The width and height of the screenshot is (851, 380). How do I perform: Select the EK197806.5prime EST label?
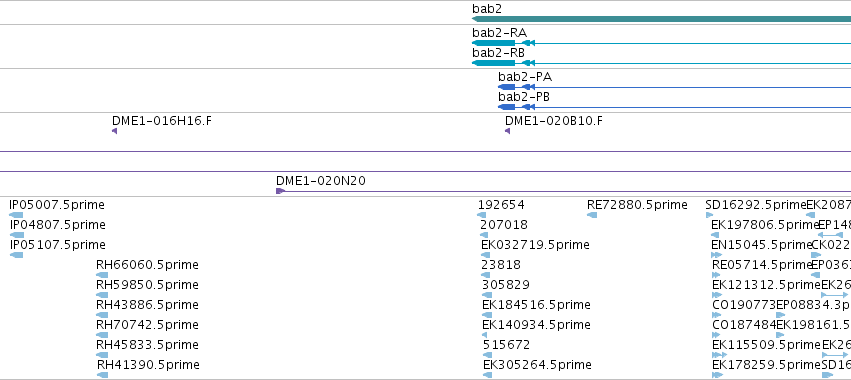(765, 225)
